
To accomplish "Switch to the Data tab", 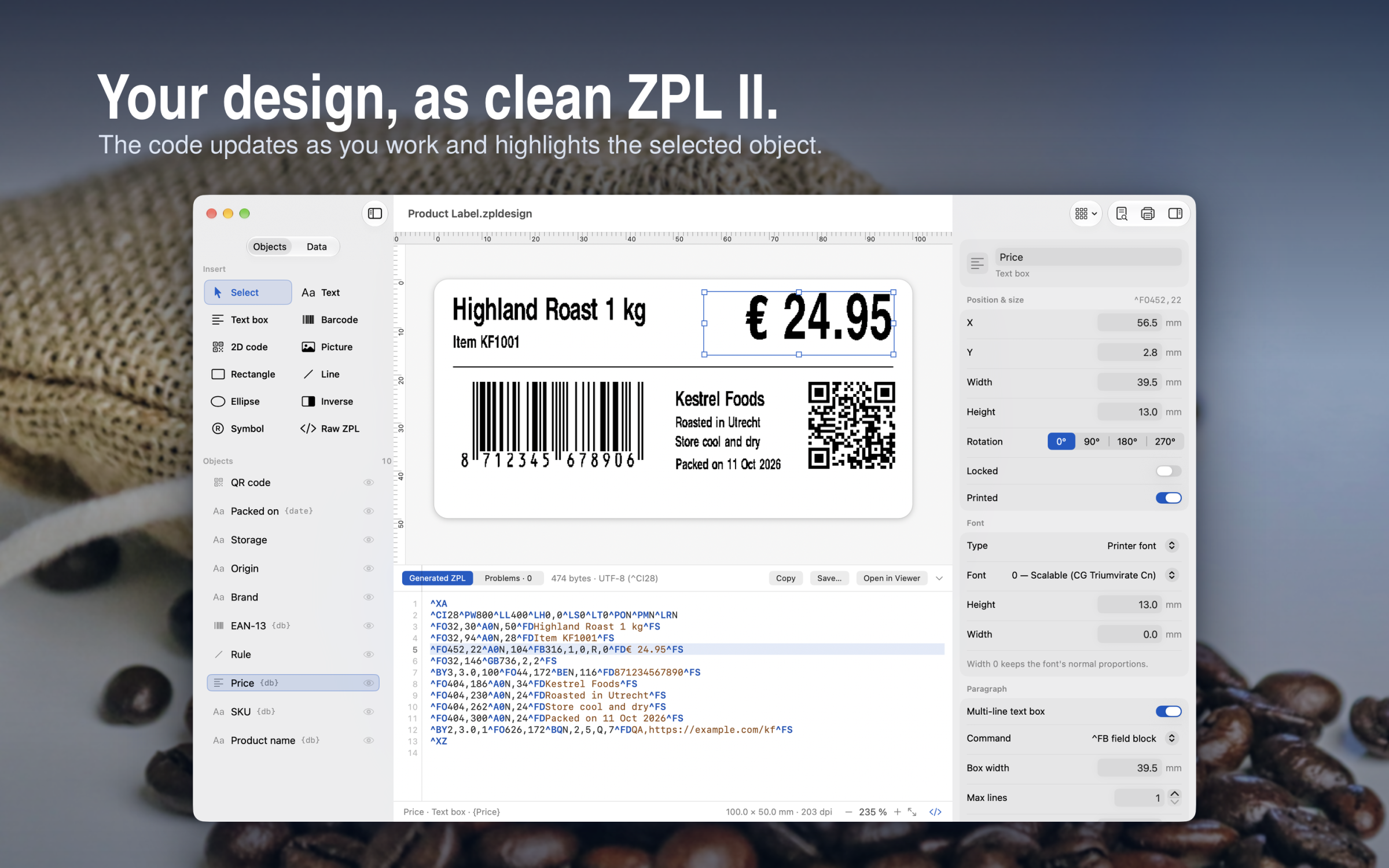I will 317,247.
